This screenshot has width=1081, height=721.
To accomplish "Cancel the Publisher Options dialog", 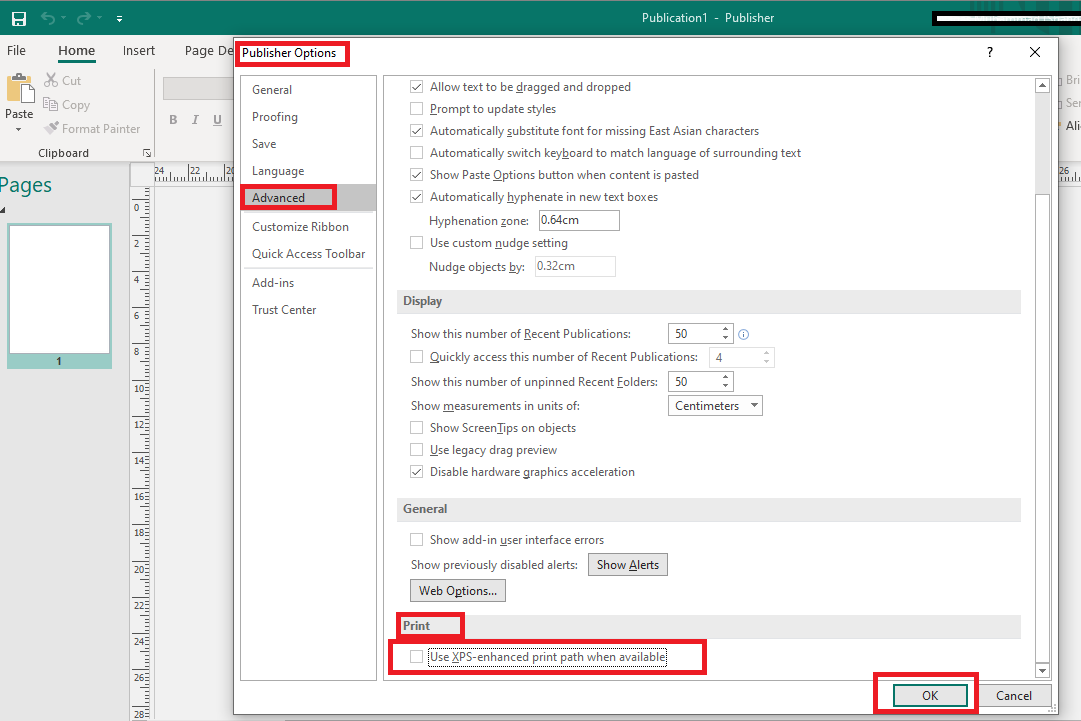I will tap(1013, 696).
